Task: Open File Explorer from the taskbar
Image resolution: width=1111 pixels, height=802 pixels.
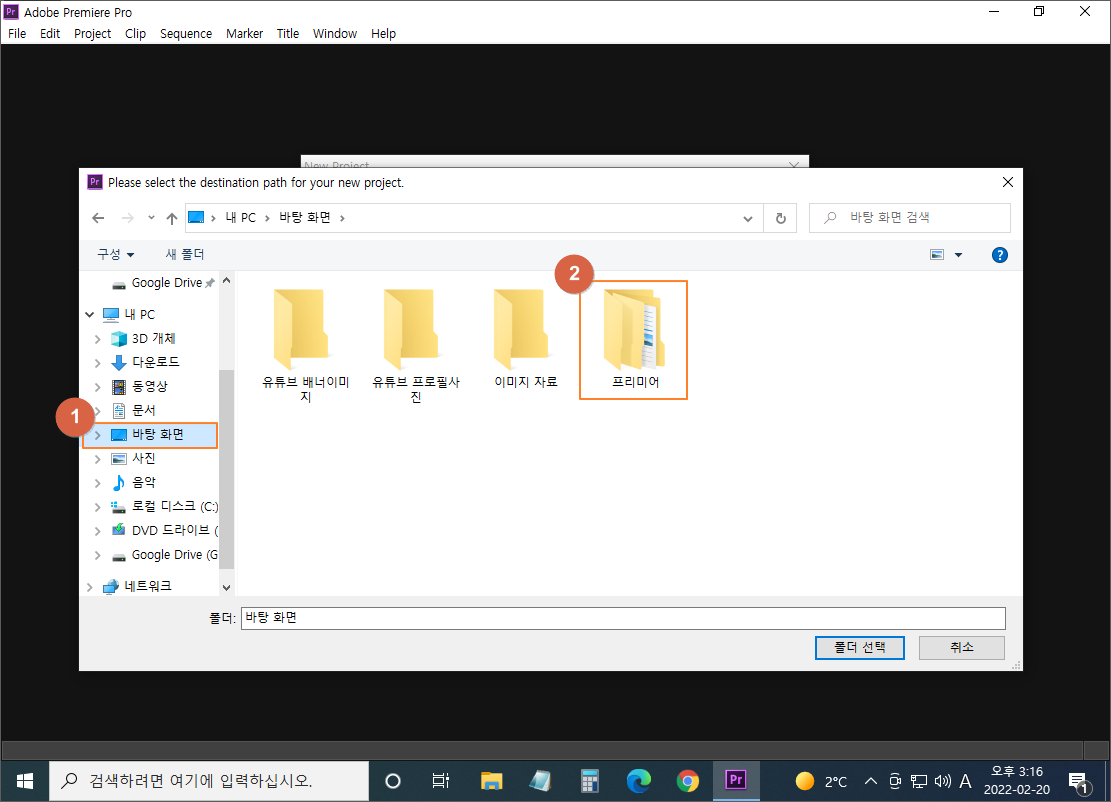Action: pyautogui.click(x=491, y=781)
